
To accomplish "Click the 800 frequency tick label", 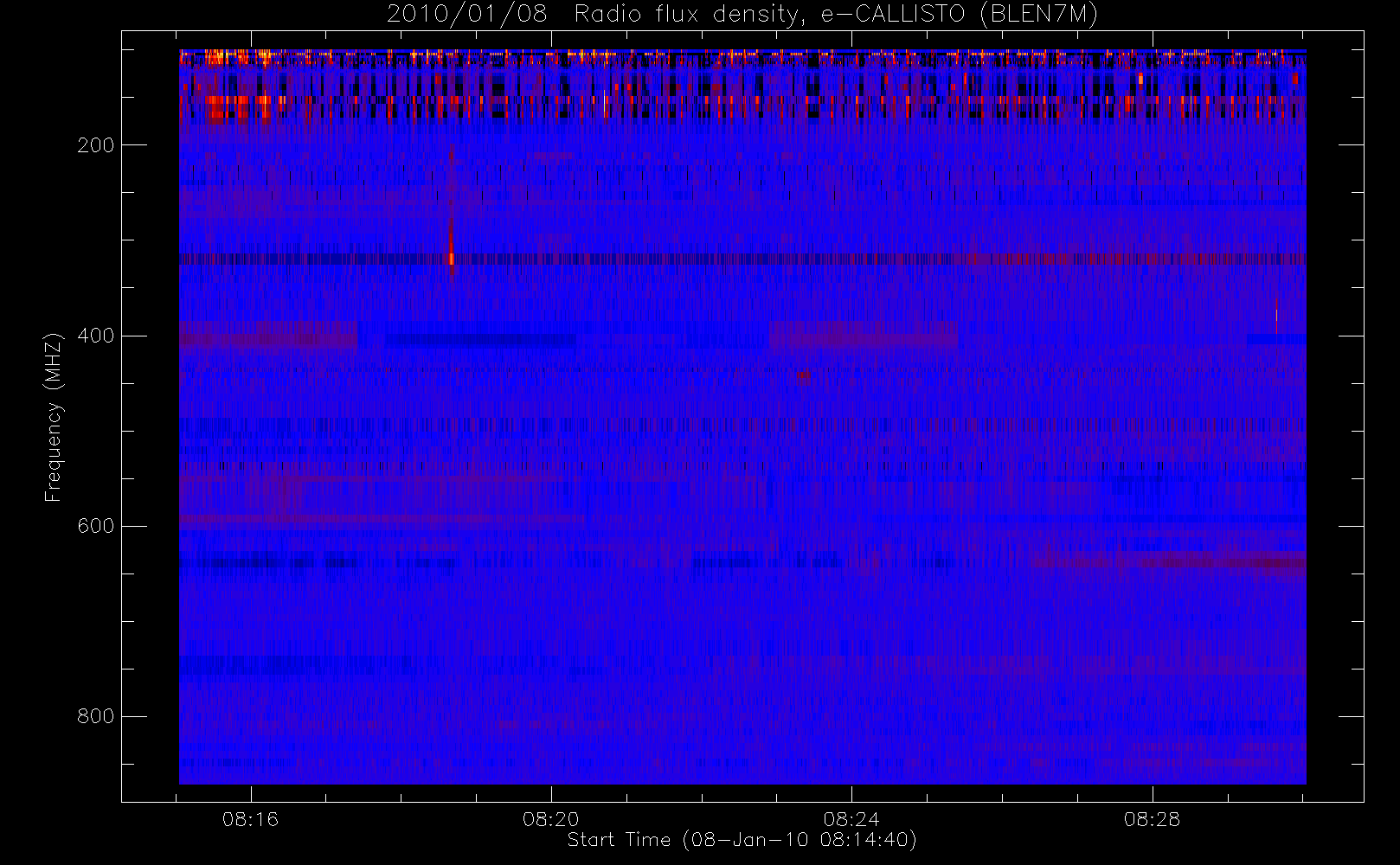I will click(x=96, y=716).
